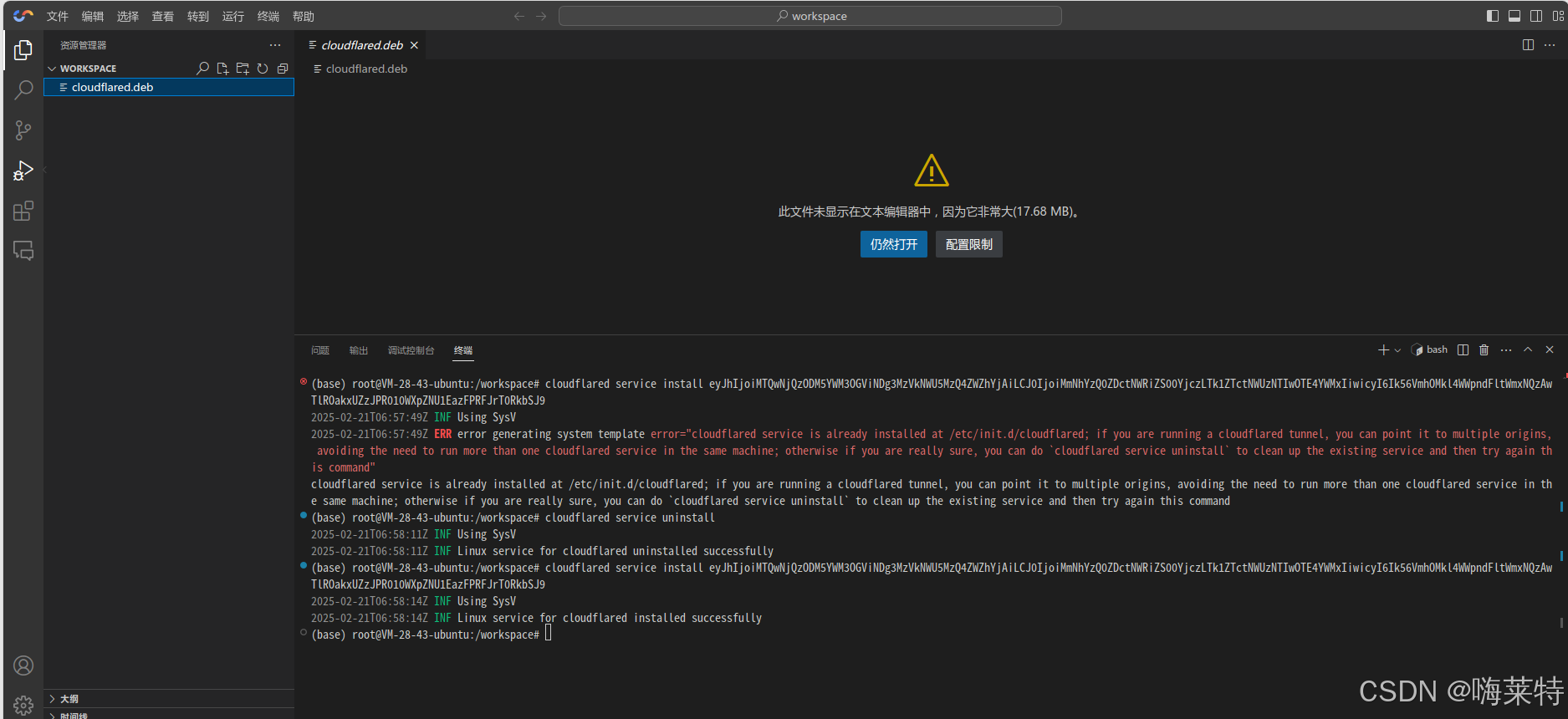Go back in navigation history
The image size is (1568, 719).
click(519, 16)
